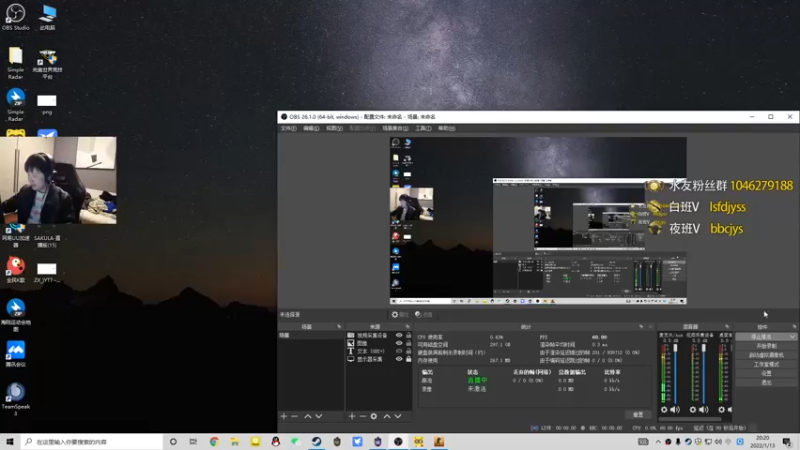Click the 重置 reset button in stats
Image resolution: width=800 pixels, height=450 pixels.
point(638,415)
